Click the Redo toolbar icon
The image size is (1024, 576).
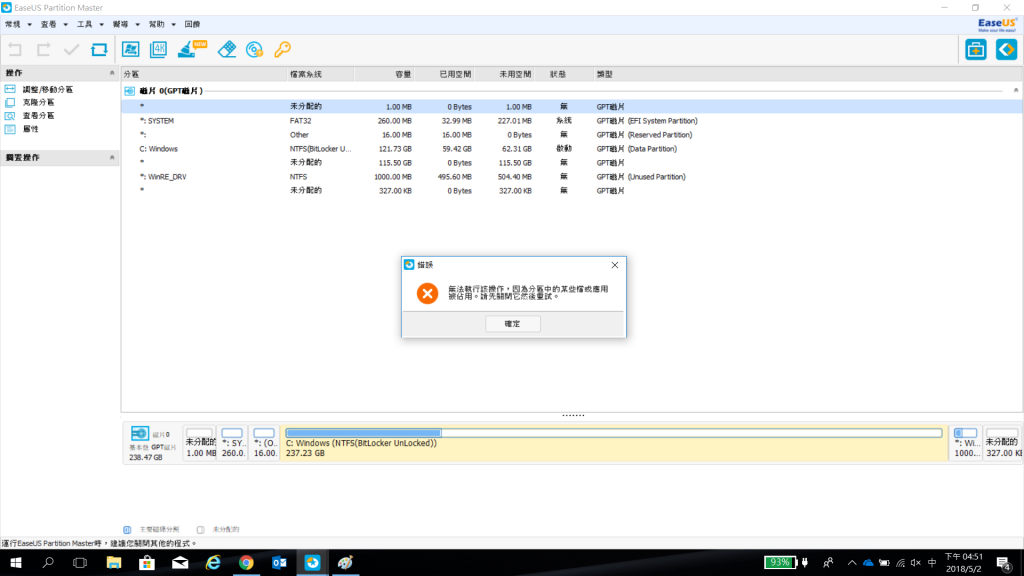coord(44,50)
